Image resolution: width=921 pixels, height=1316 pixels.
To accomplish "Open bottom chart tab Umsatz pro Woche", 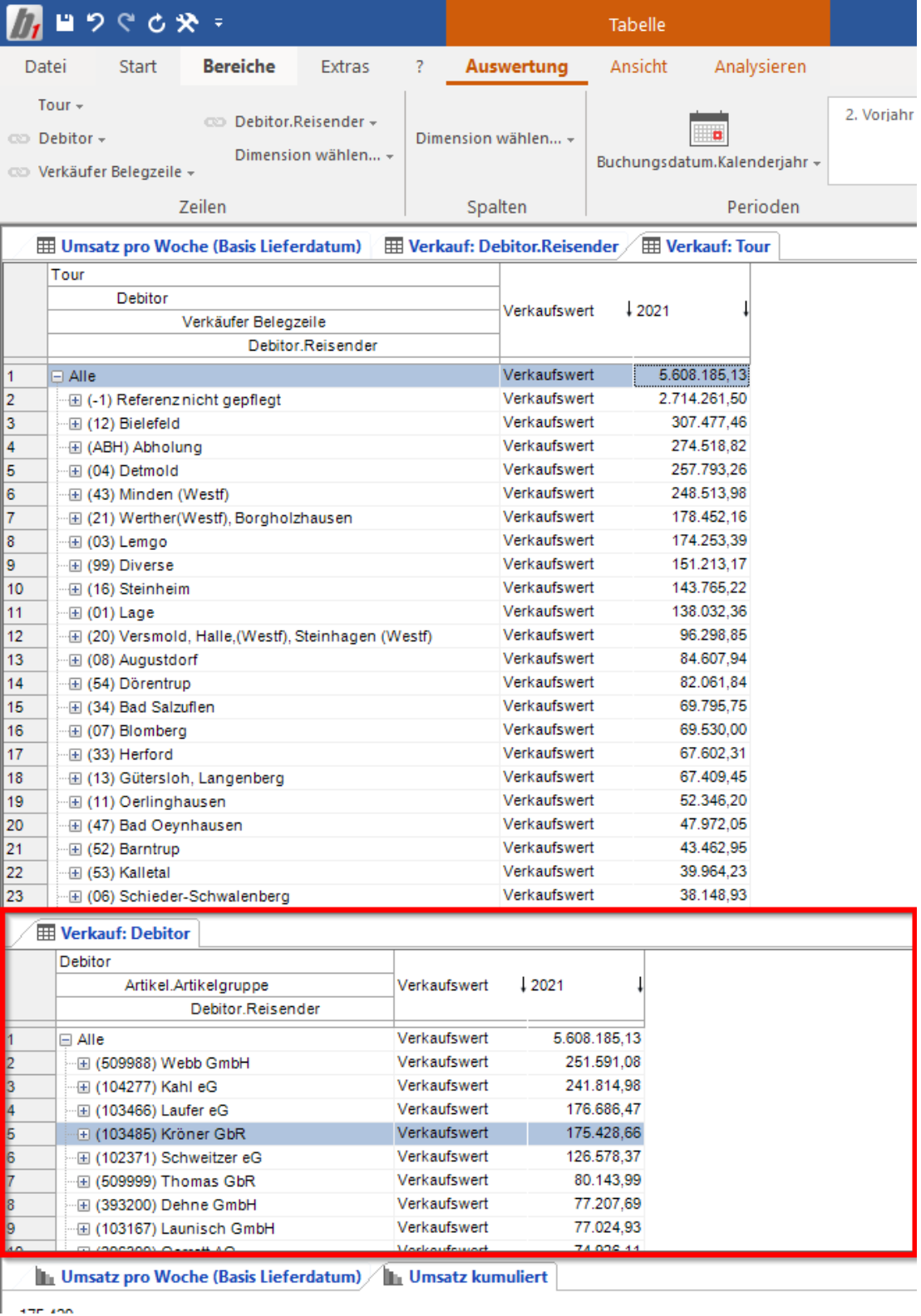I will click(199, 1276).
